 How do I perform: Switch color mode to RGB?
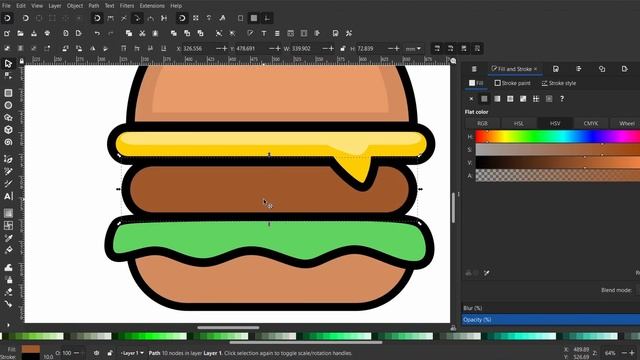coord(482,123)
